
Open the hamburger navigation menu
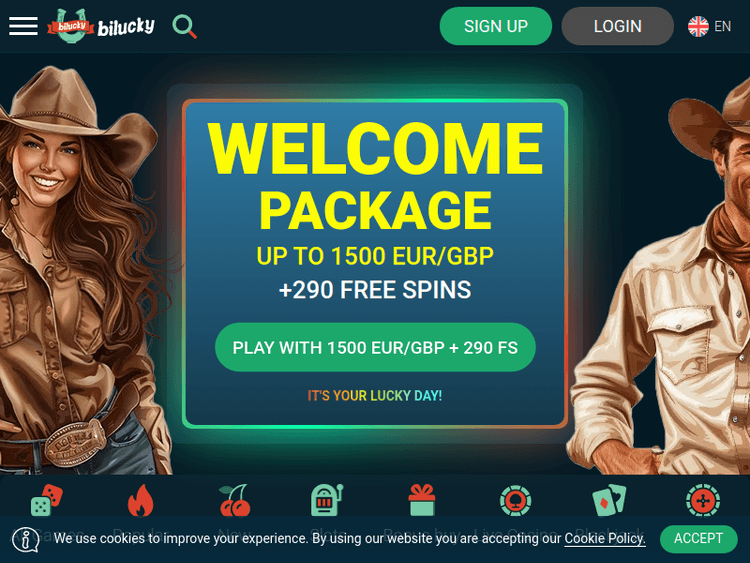(23, 26)
